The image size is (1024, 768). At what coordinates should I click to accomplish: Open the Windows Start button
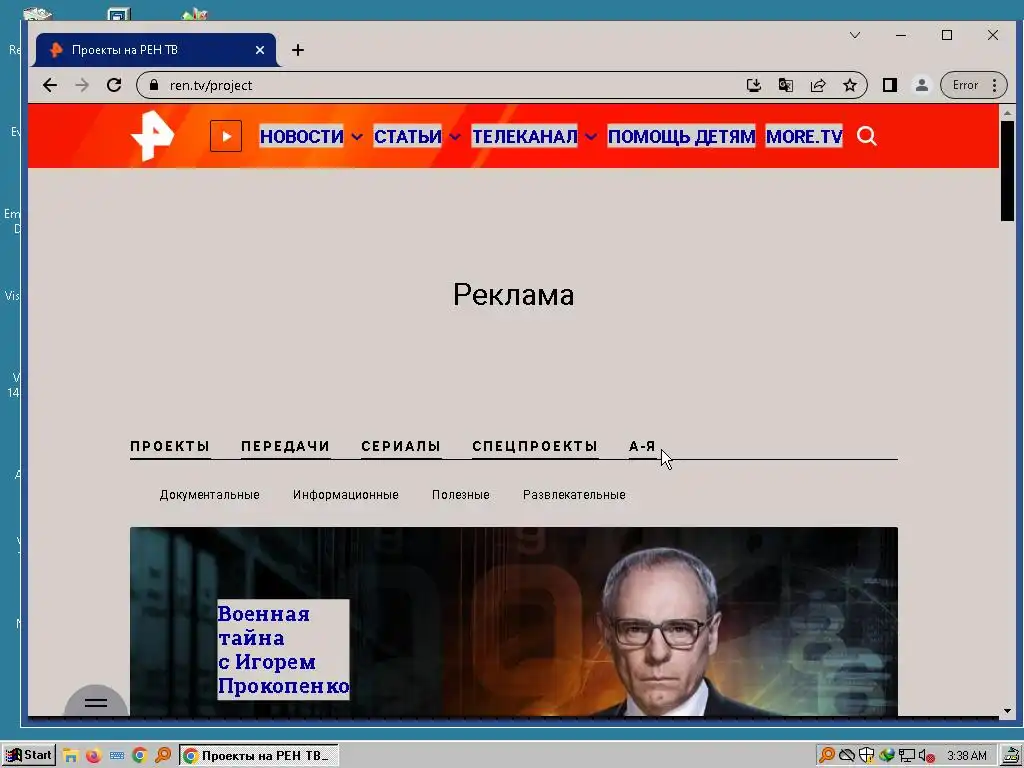click(29, 755)
